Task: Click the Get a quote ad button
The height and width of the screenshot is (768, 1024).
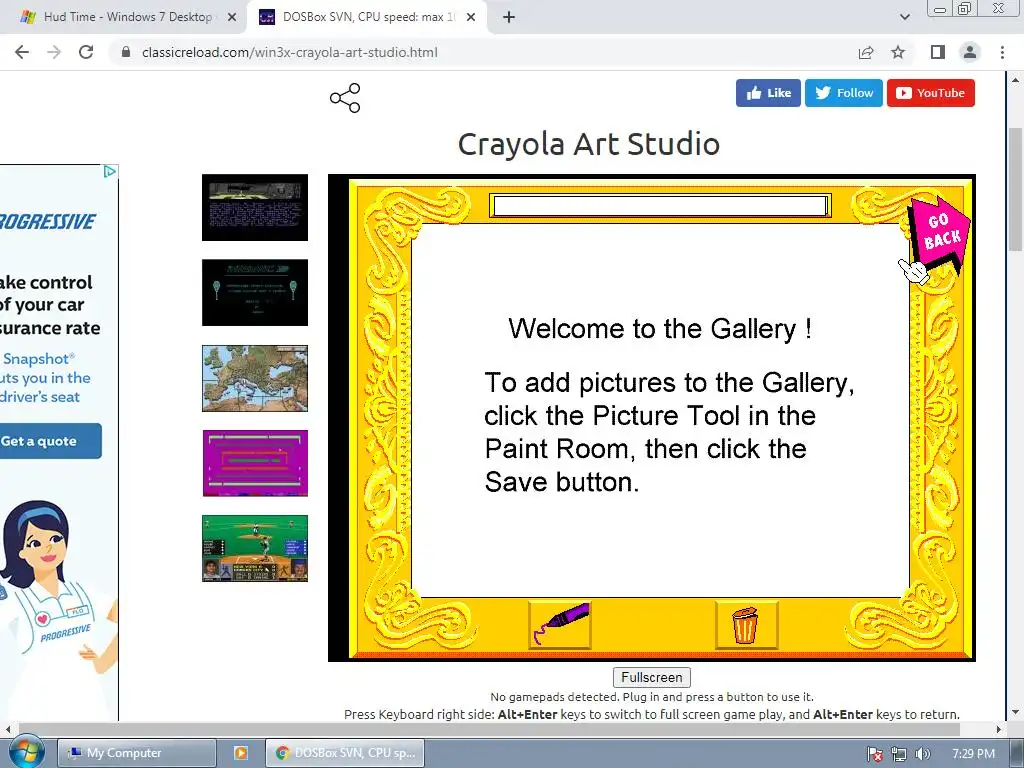Action: (x=50, y=441)
